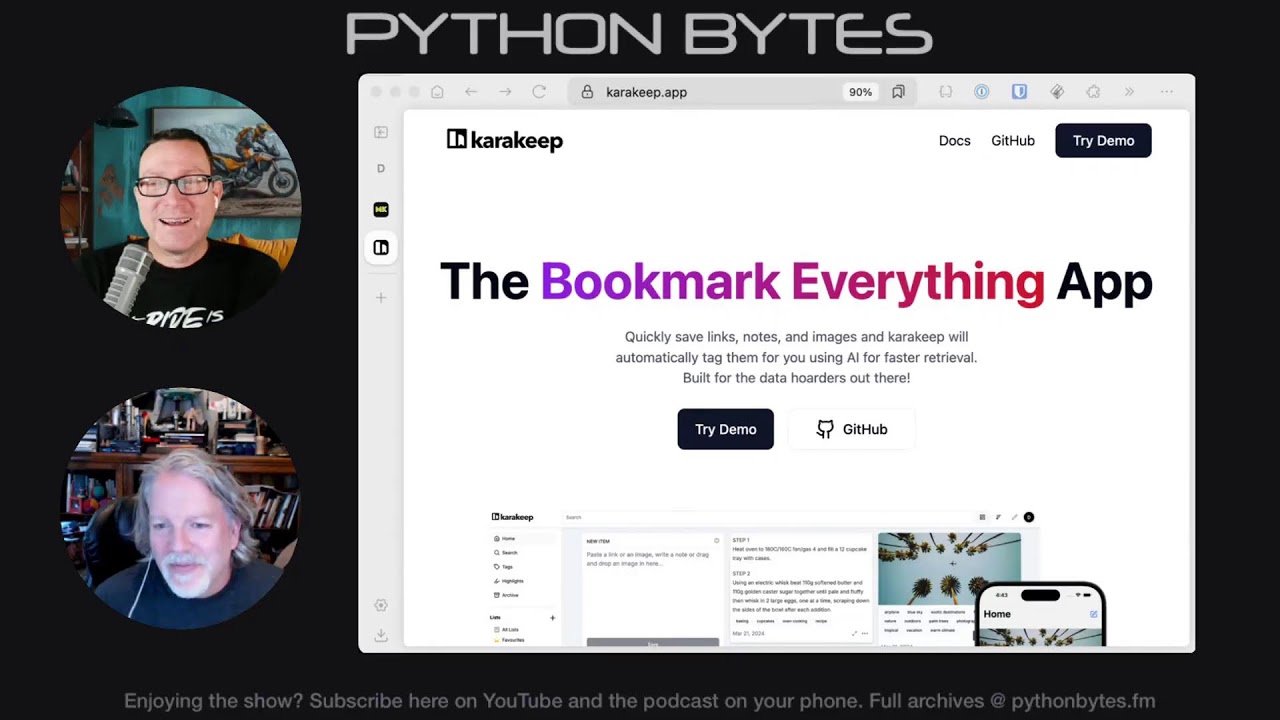Open the Docs link

[955, 141]
